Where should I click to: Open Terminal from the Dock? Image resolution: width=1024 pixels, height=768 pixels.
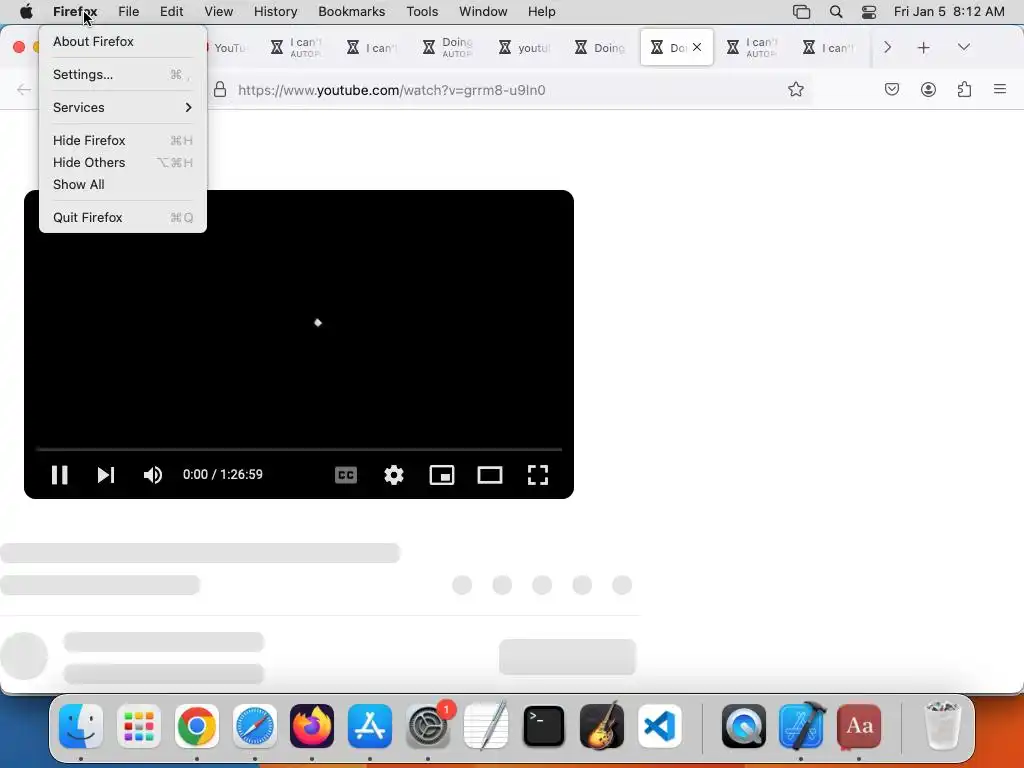coord(543,726)
